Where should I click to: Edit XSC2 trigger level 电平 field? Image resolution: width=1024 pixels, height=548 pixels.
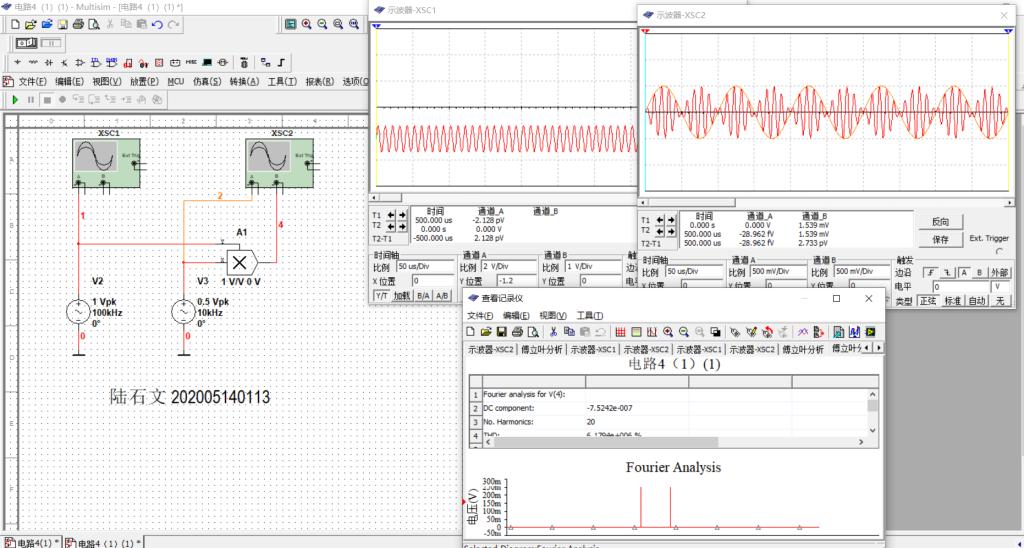[961, 287]
